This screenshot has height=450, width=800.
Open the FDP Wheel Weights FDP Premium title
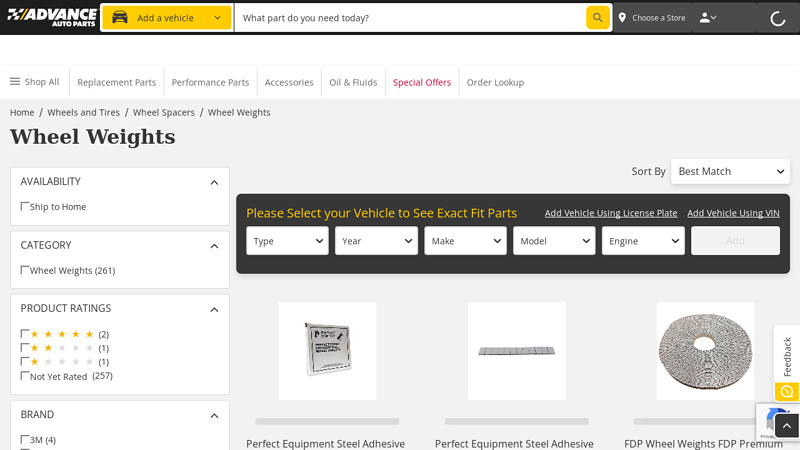click(x=703, y=444)
